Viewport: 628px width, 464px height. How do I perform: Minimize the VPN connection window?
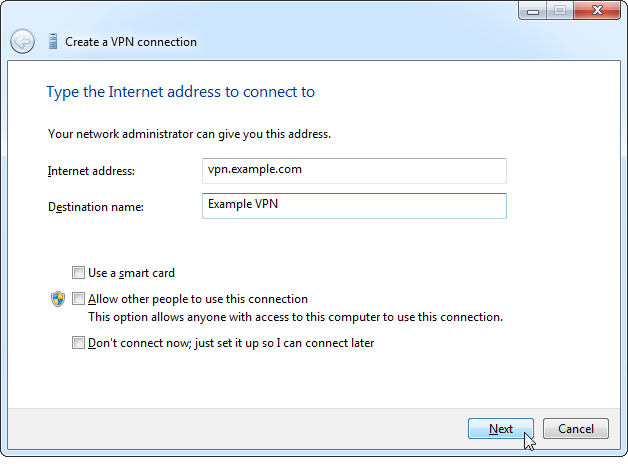(x=533, y=11)
